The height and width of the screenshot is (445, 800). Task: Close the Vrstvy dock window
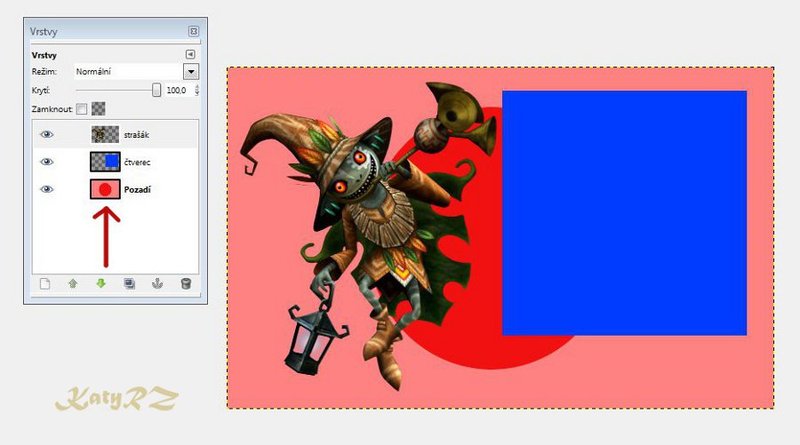[x=193, y=32]
